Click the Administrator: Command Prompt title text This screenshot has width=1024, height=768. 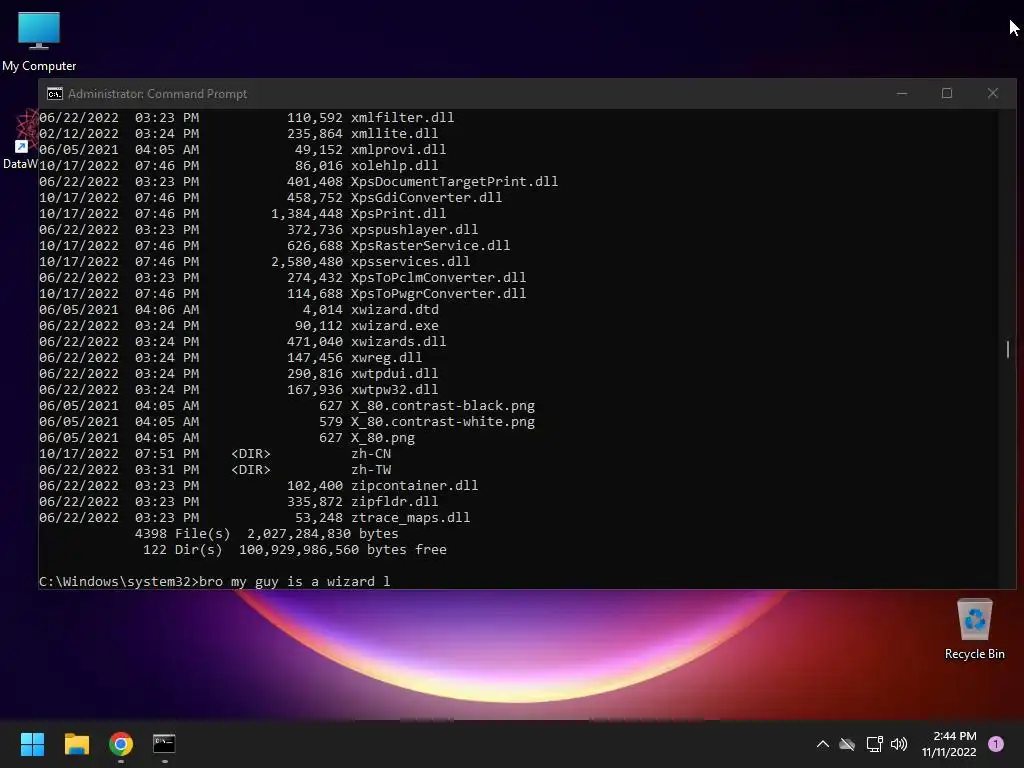157,94
